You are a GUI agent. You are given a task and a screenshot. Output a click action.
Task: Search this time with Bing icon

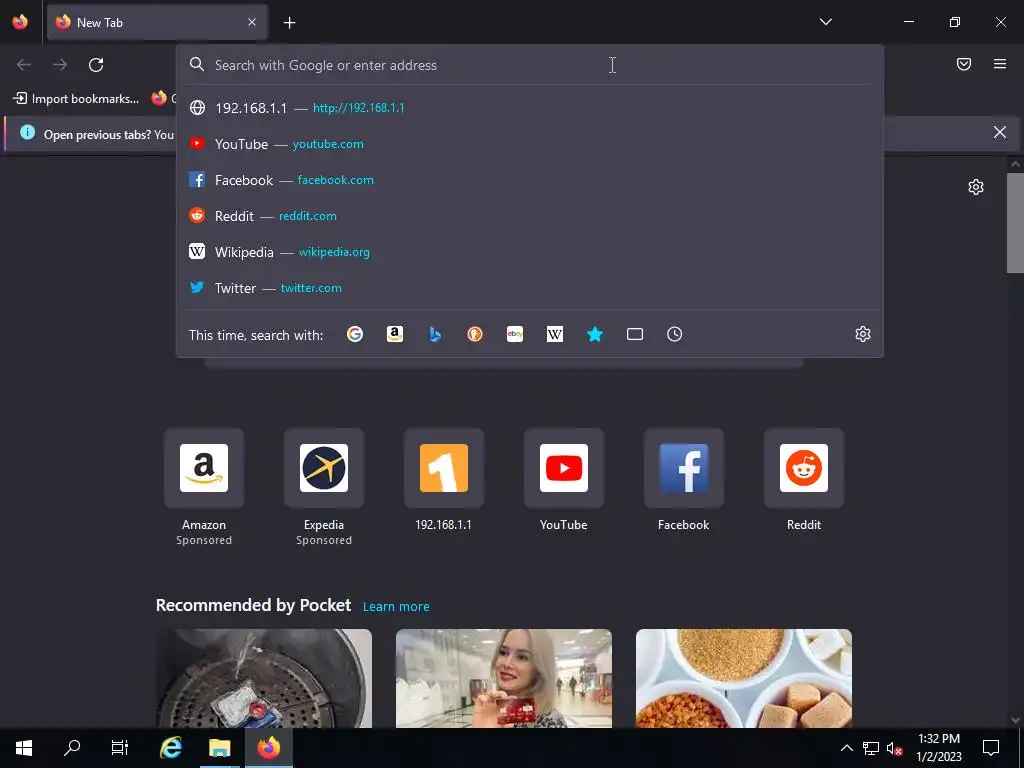pyautogui.click(x=435, y=334)
